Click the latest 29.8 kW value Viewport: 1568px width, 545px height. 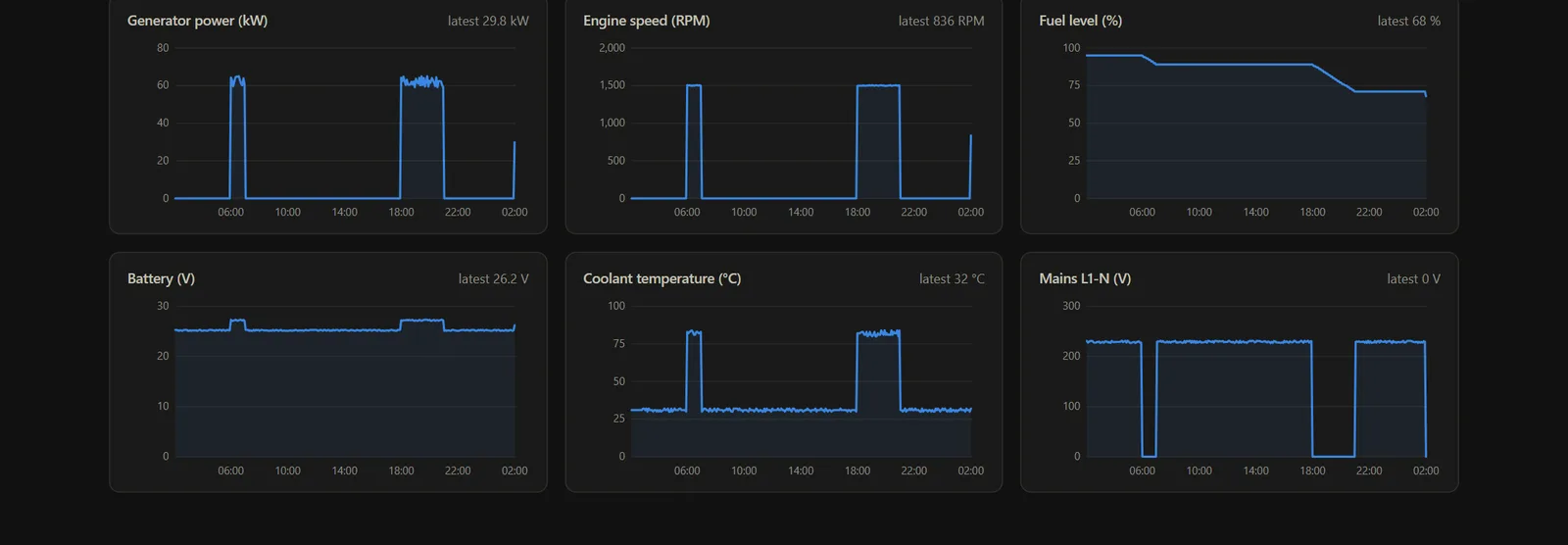tap(488, 21)
